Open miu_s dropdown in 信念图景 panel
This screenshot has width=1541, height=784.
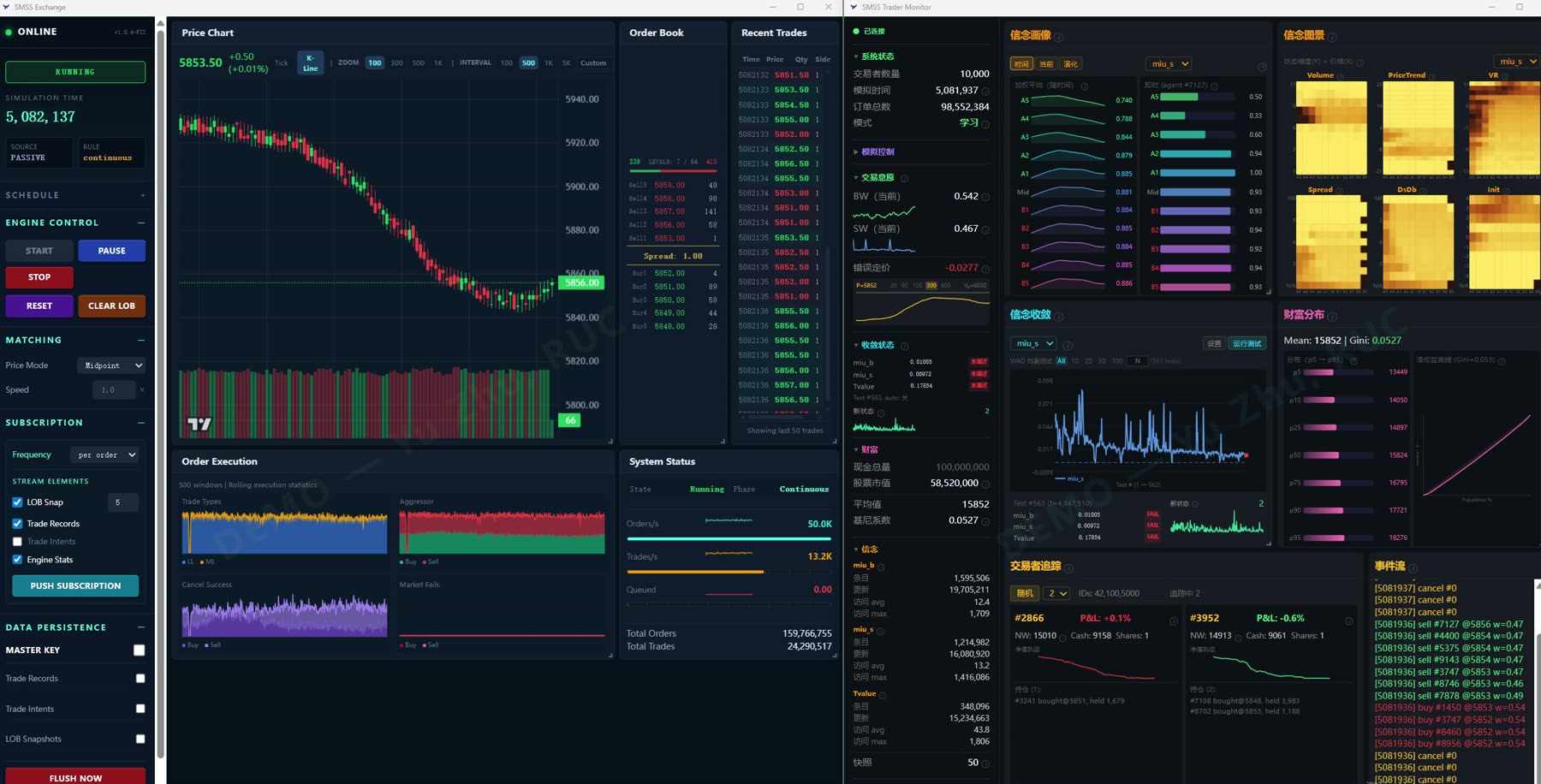[1516, 62]
